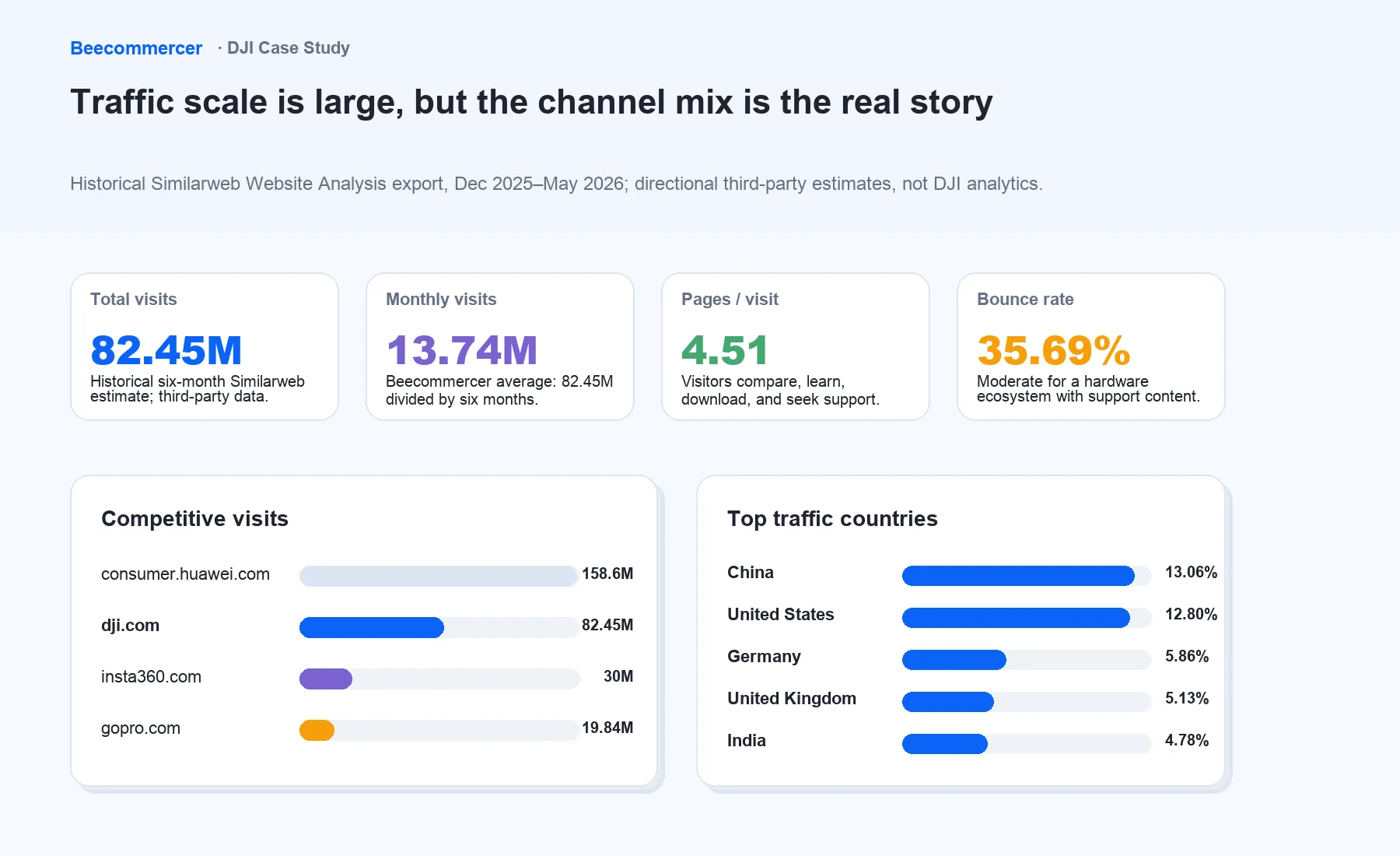
Task: Click the China traffic share bar
Action: click(1018, 576)
